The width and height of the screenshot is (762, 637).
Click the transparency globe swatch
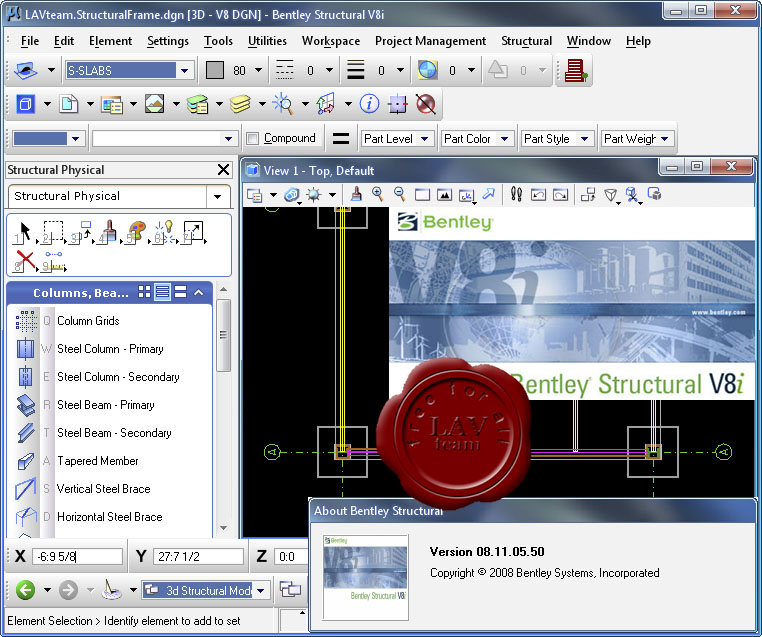pos(428,70)
